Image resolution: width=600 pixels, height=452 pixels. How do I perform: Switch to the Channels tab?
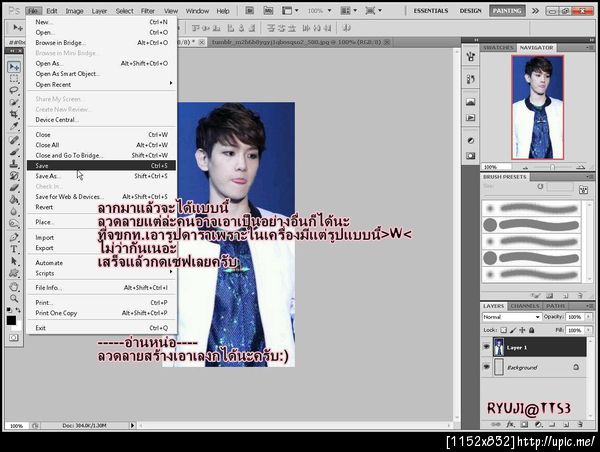(x=525, y=306)
